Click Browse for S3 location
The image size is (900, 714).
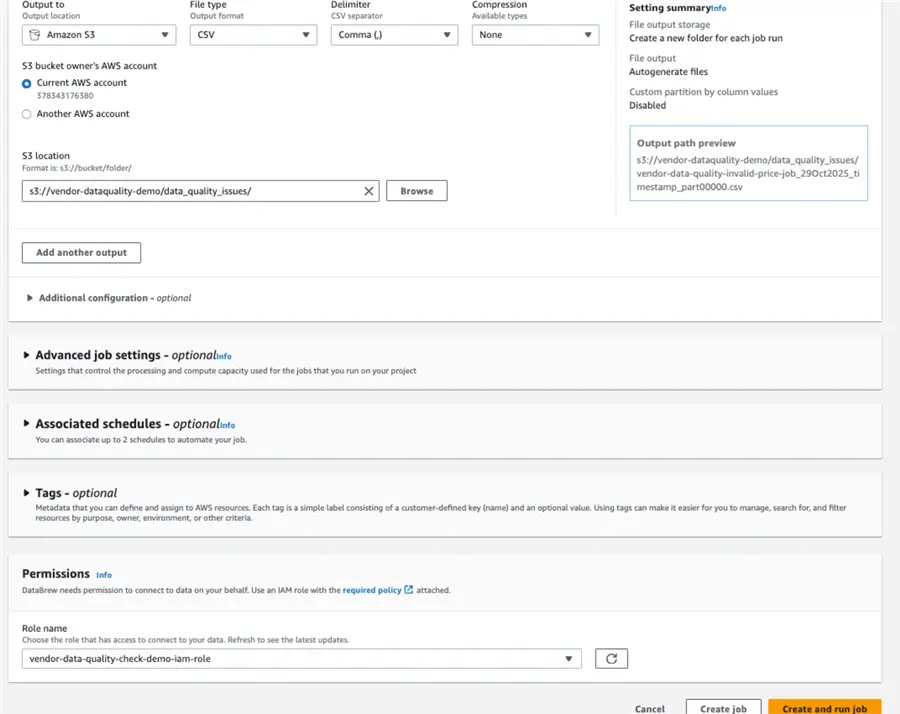(x=417, y=191)
